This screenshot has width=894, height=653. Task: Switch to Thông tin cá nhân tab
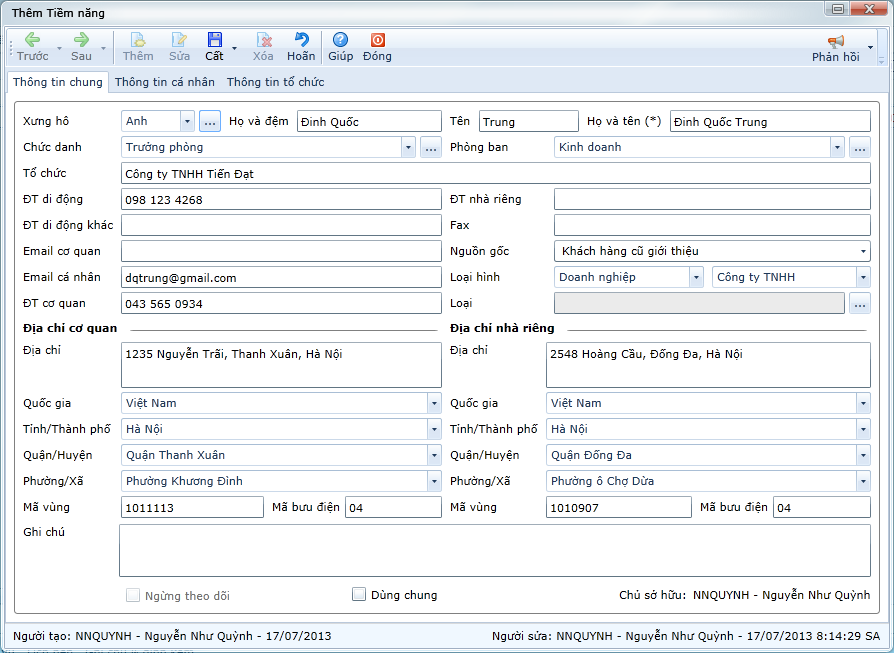[x=164, y=82]
